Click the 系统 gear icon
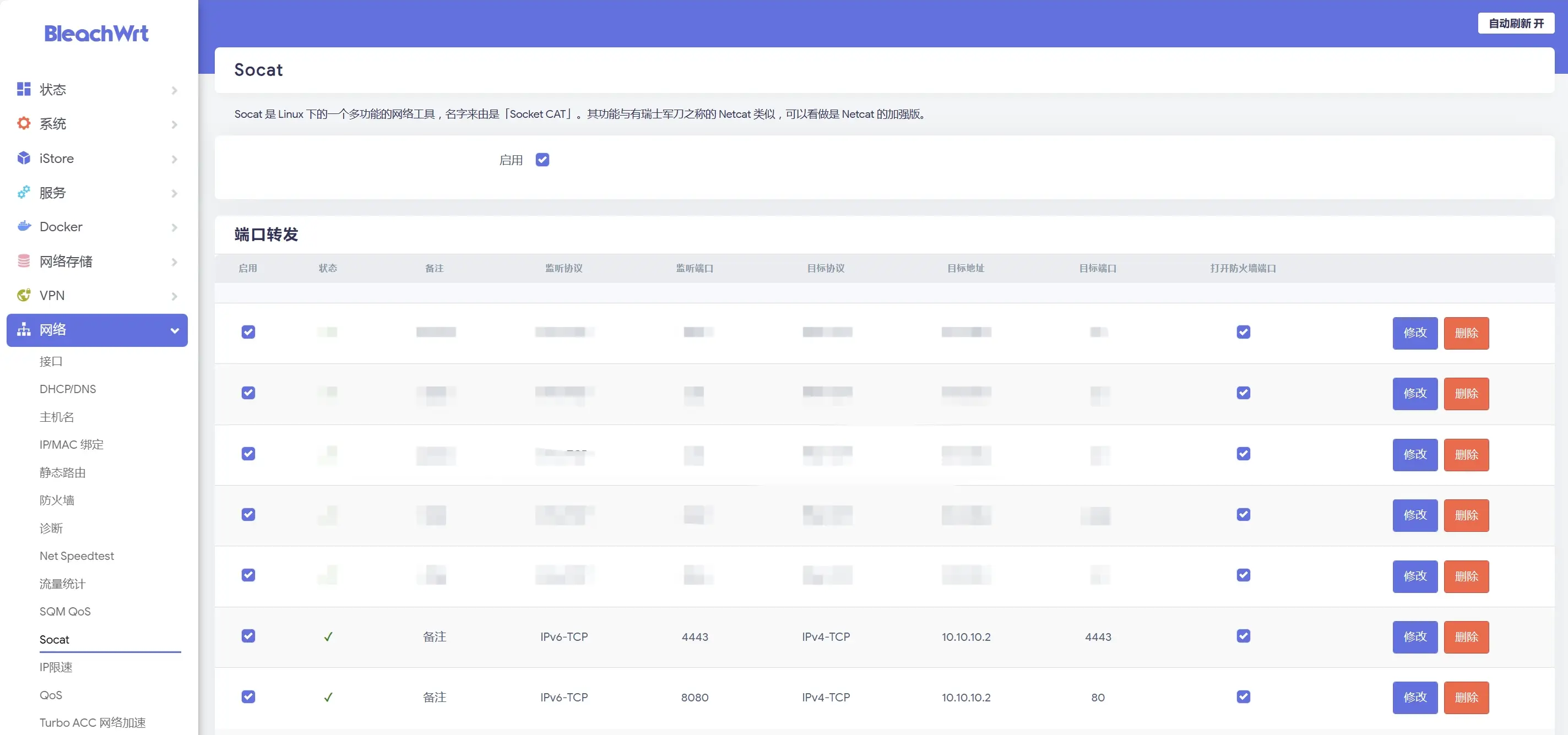 pyautogui.click(x=24, y=123)
